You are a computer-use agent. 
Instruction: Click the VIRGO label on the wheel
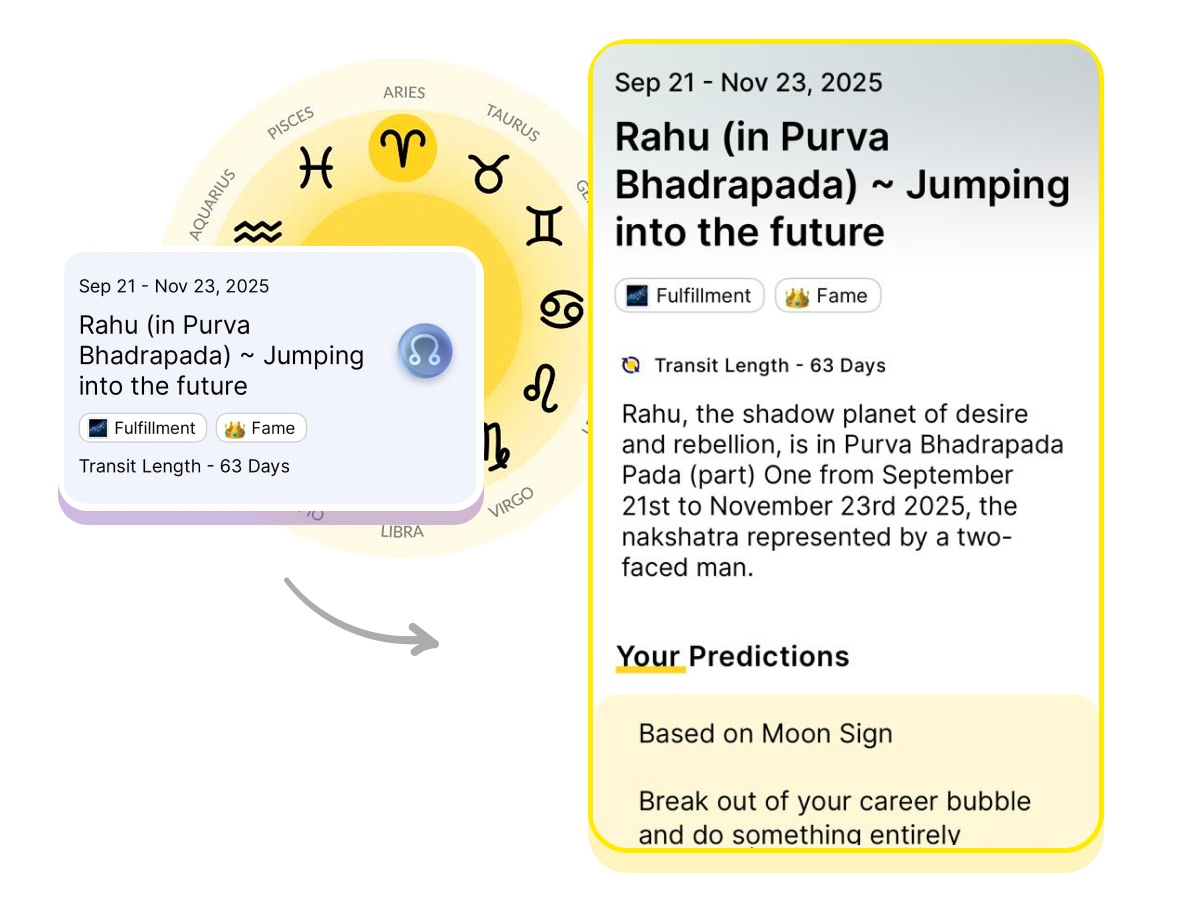(511, 502)
